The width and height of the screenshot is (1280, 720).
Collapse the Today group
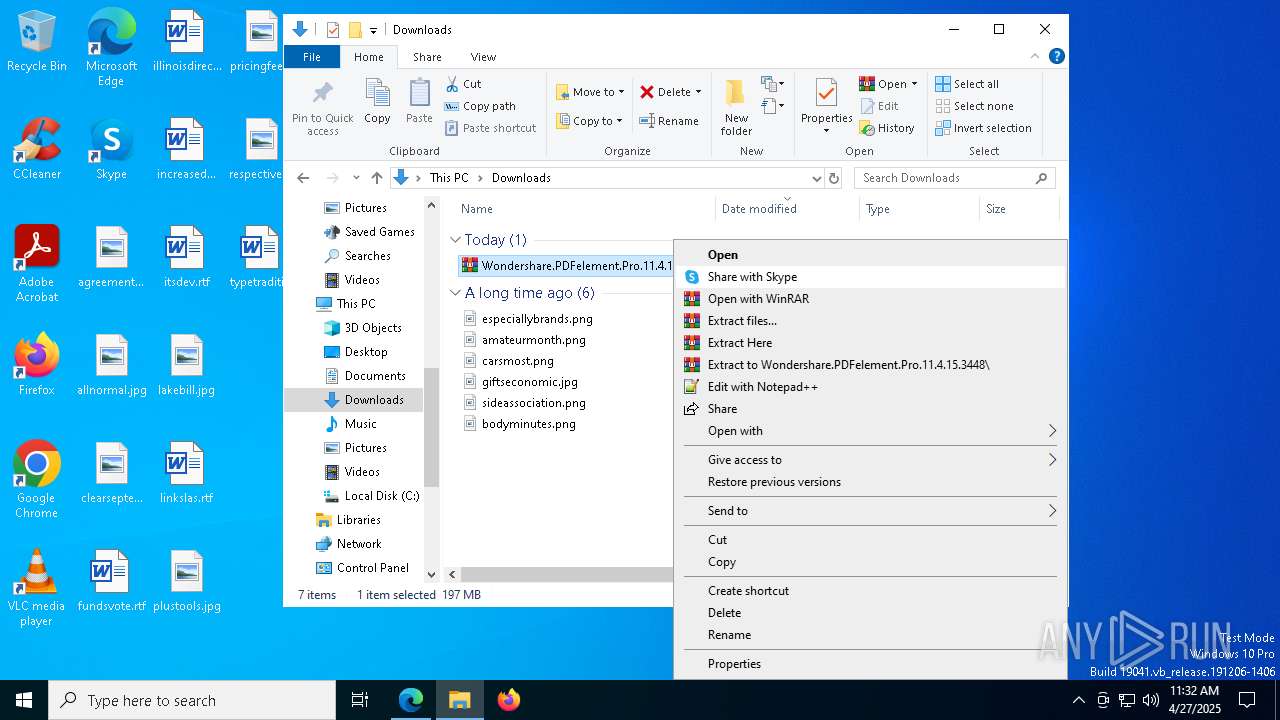[x=455, y=240]
